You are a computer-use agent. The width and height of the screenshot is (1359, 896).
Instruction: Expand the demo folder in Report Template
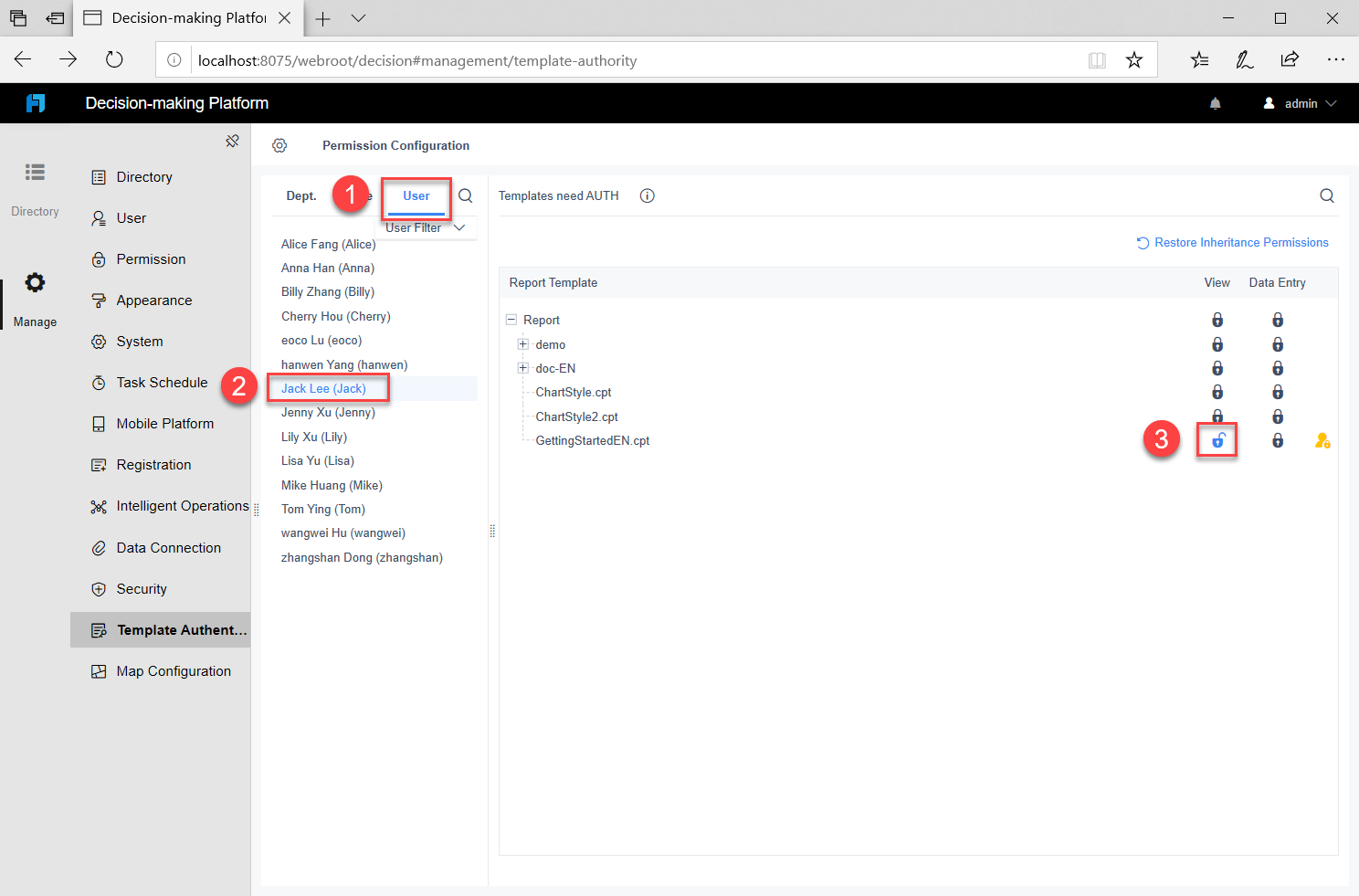click(x=522, y=343)
